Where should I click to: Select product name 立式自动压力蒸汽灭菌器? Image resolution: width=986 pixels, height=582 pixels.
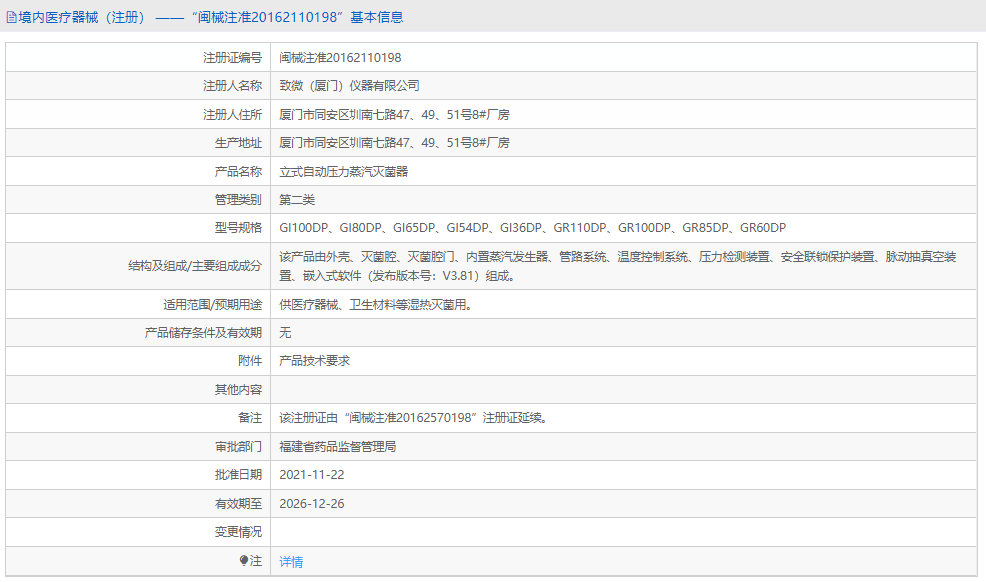pyautogui.click(x=344, y=172)
